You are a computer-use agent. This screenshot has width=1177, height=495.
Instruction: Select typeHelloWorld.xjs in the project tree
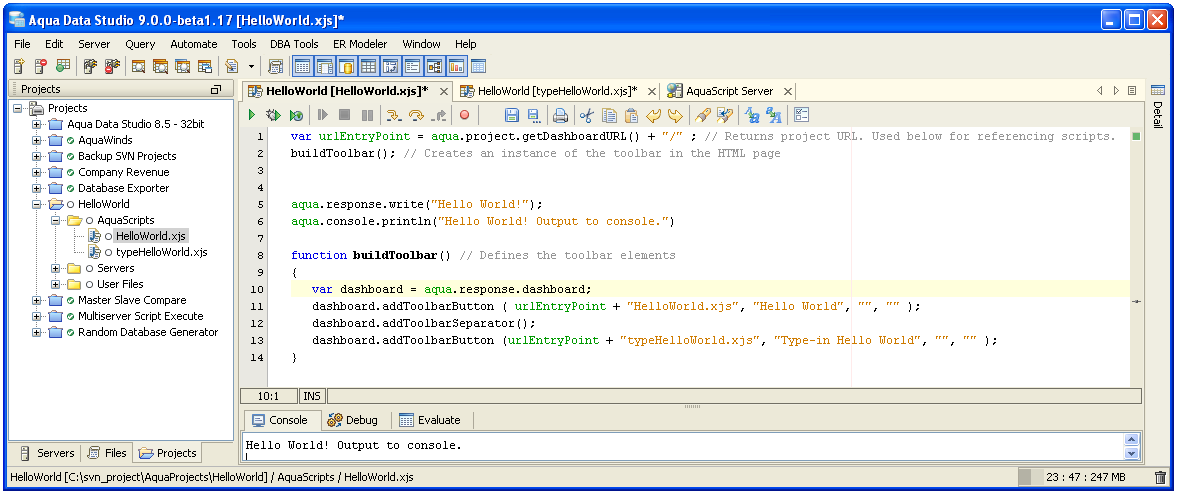coord(161,252)
